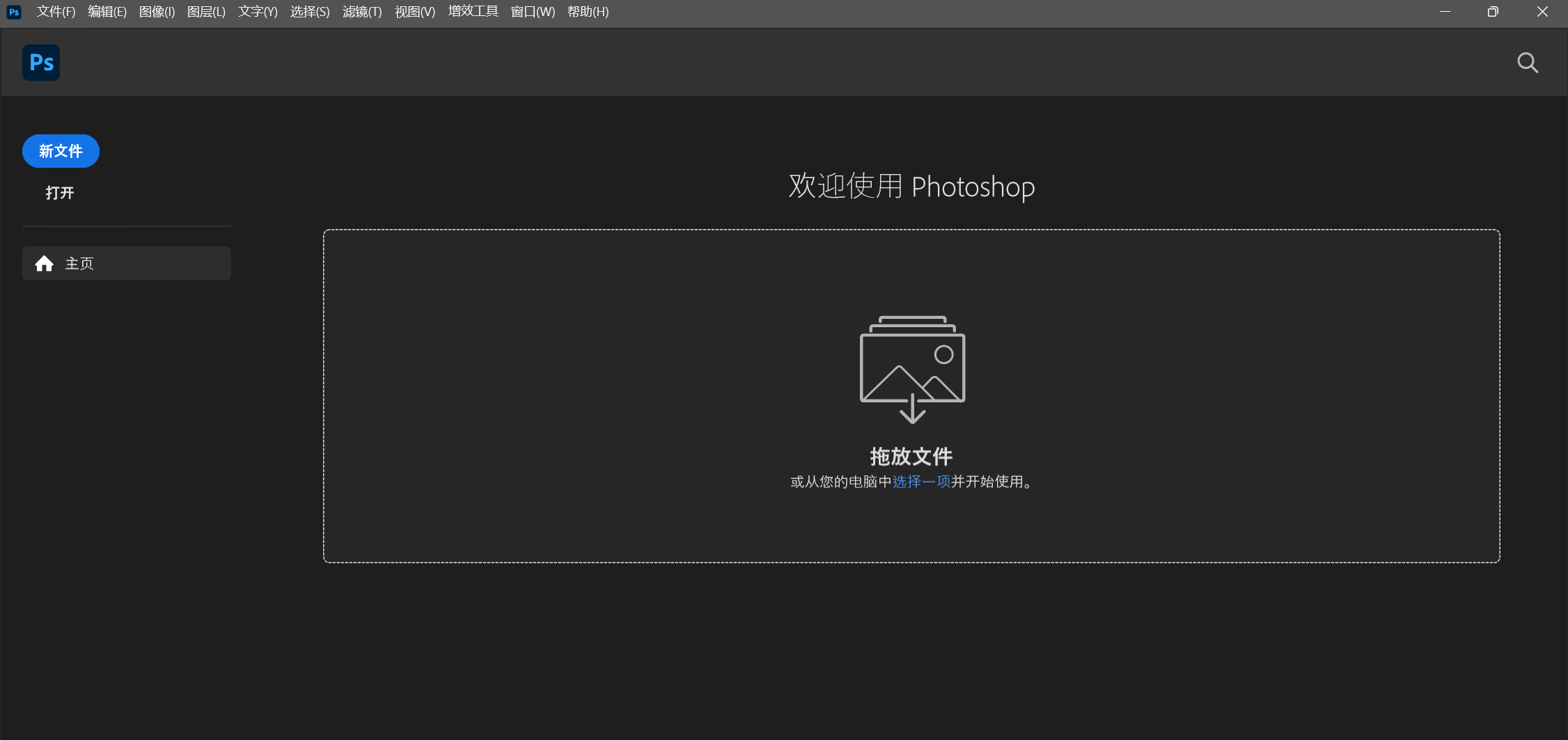This screenshot has height=740, width=1568.
Task: Close the Photoshop window
Action: (1542, 12)
